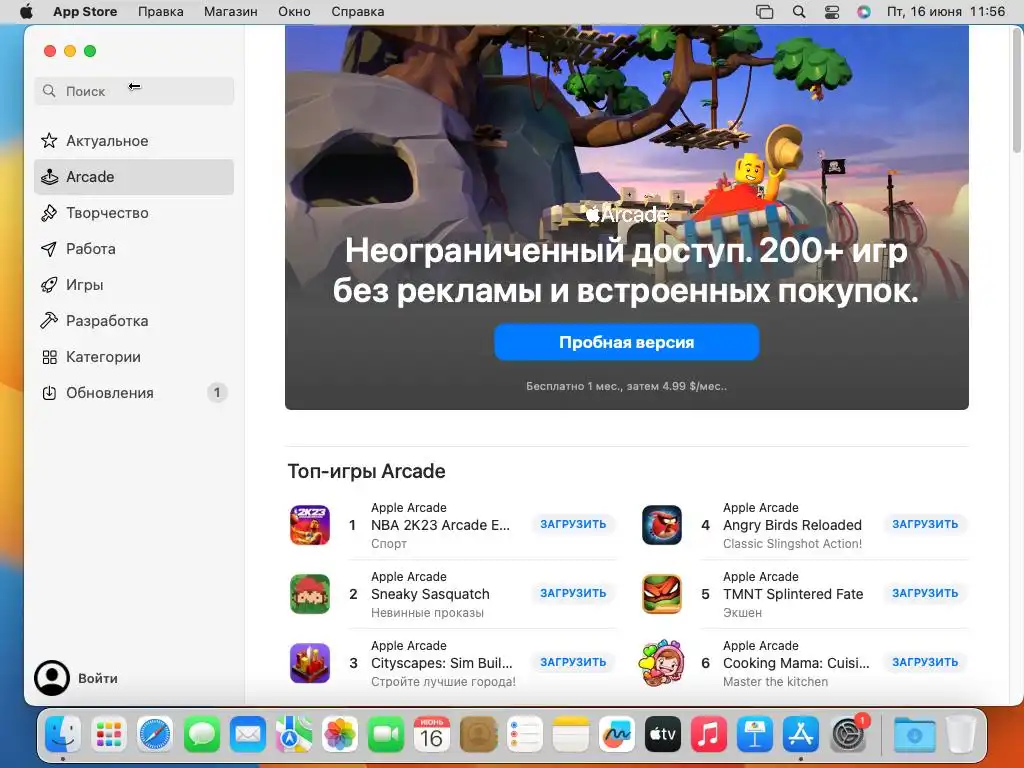Image resolution: width=1024 pixels, height=768 pixels.
Task: Open the Творчество category in the sidebar
Action: coord(134,213)
